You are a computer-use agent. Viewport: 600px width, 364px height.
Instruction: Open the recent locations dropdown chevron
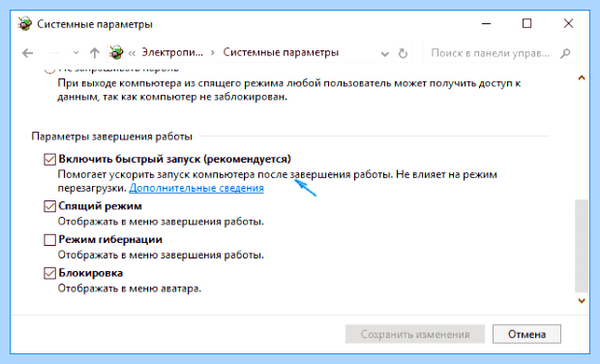click(76, 53)
